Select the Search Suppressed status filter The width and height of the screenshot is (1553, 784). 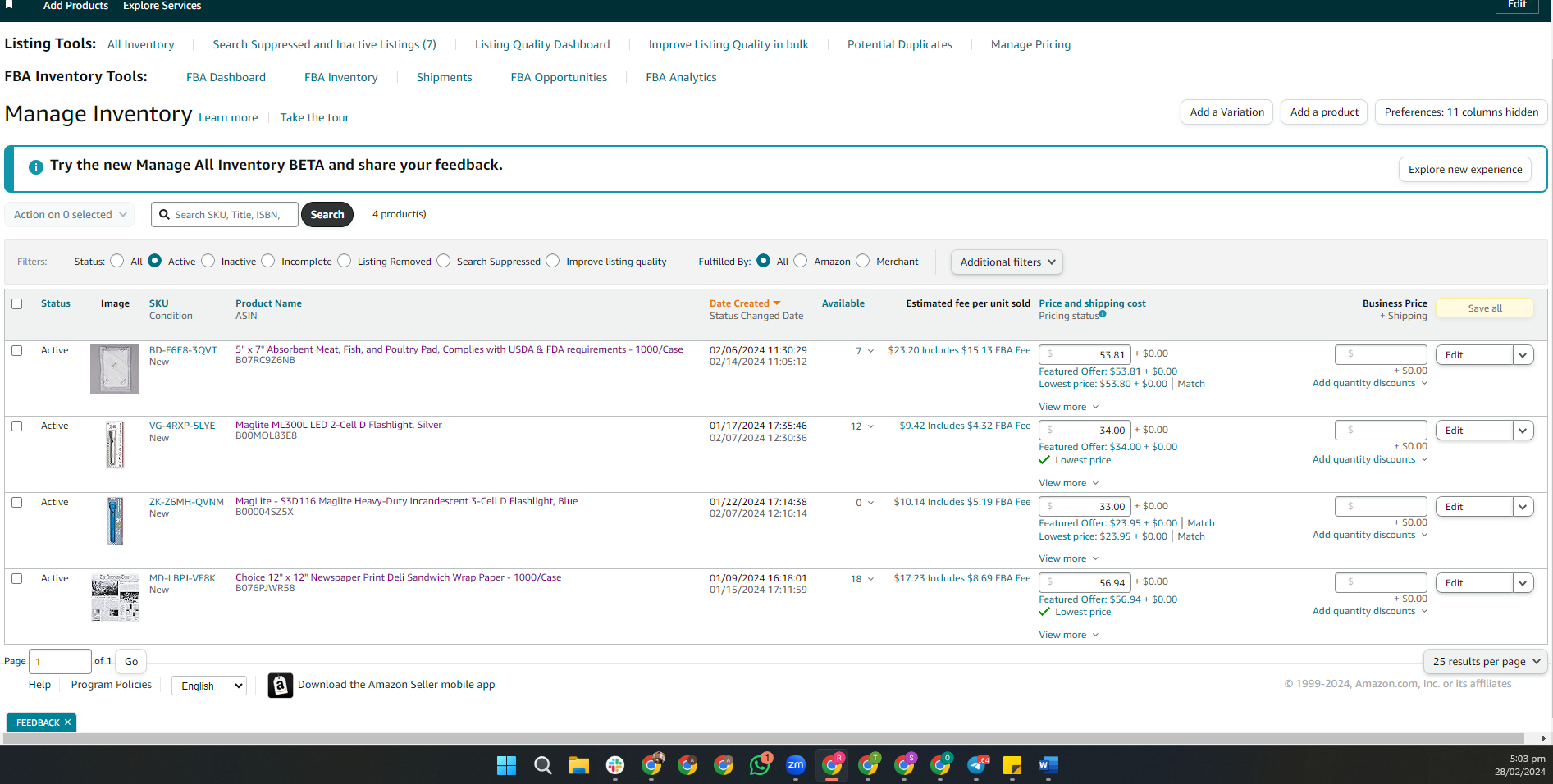(444, 261)
